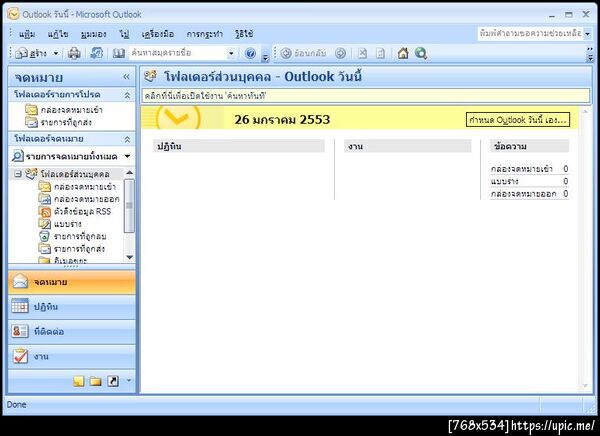Open the การกระทำ (Actions) menu
Image resolution: width=600 pixels, height=436 pixels.
204,34
